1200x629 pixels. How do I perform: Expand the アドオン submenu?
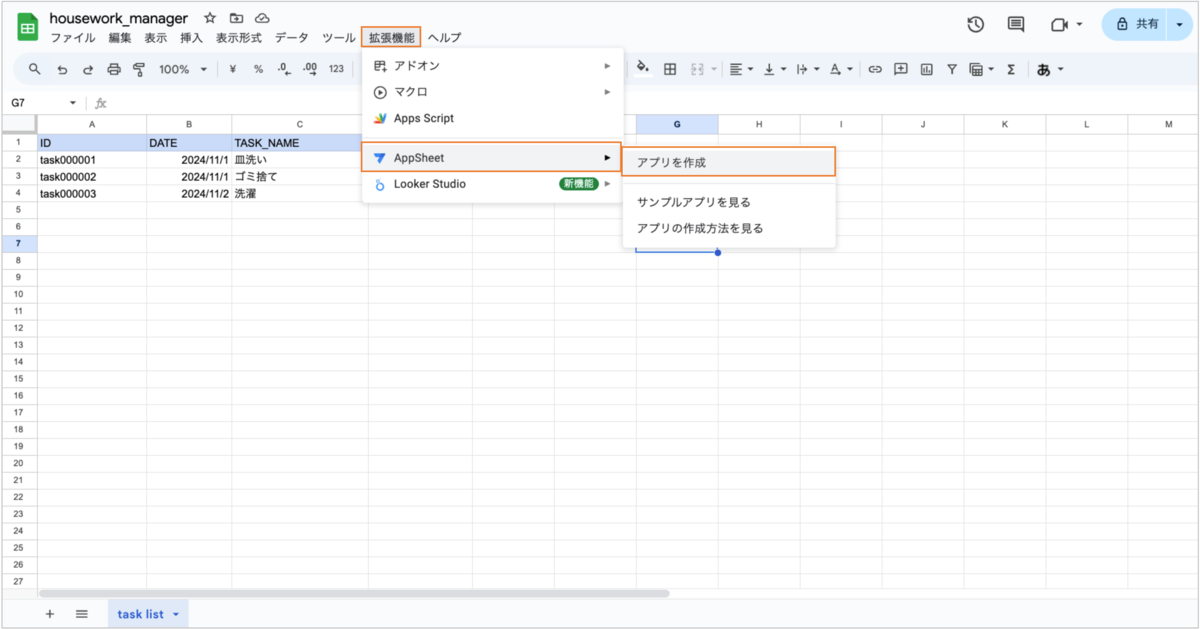click(492, 66)
